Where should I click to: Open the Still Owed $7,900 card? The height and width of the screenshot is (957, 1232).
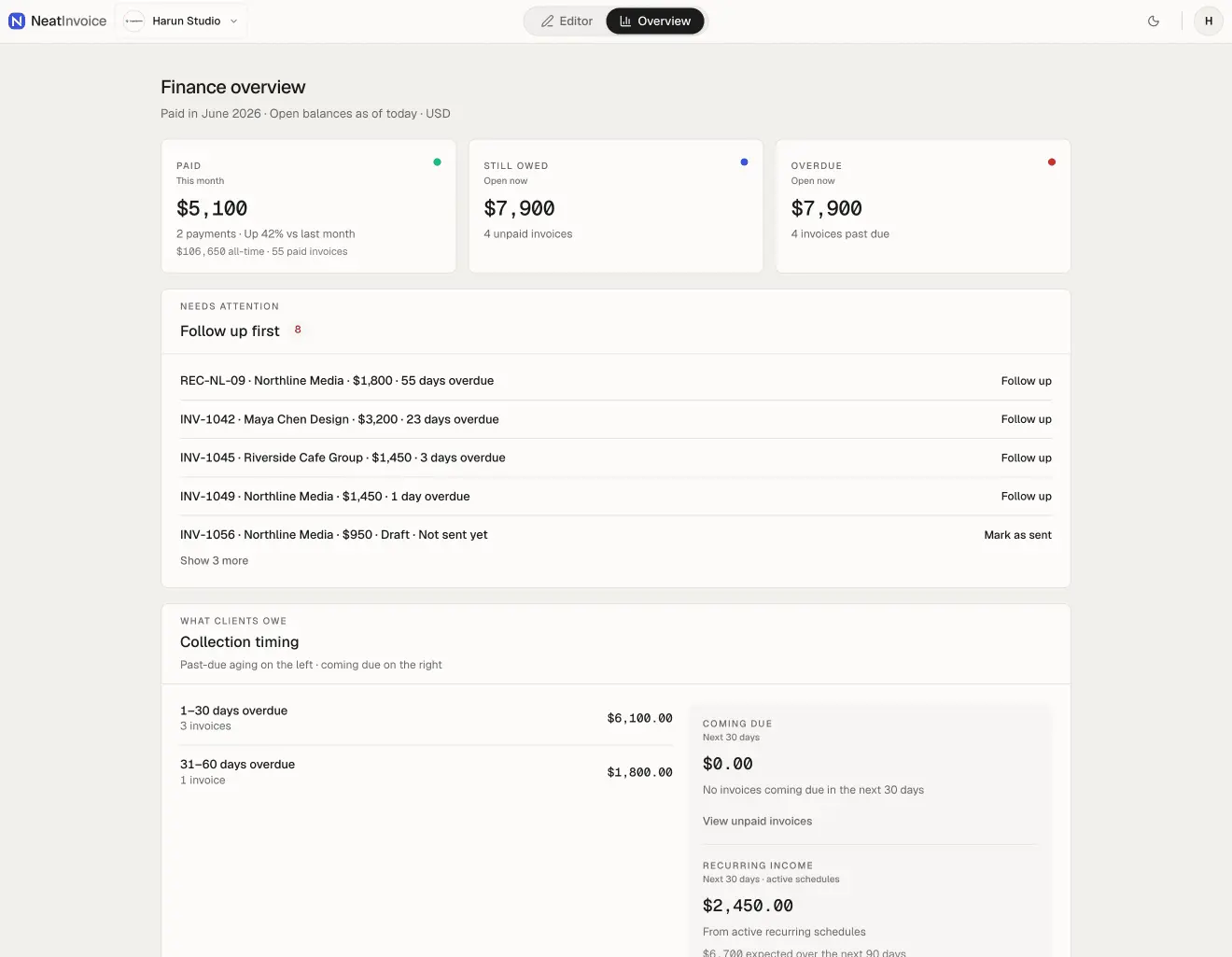[x=616, y=206]
